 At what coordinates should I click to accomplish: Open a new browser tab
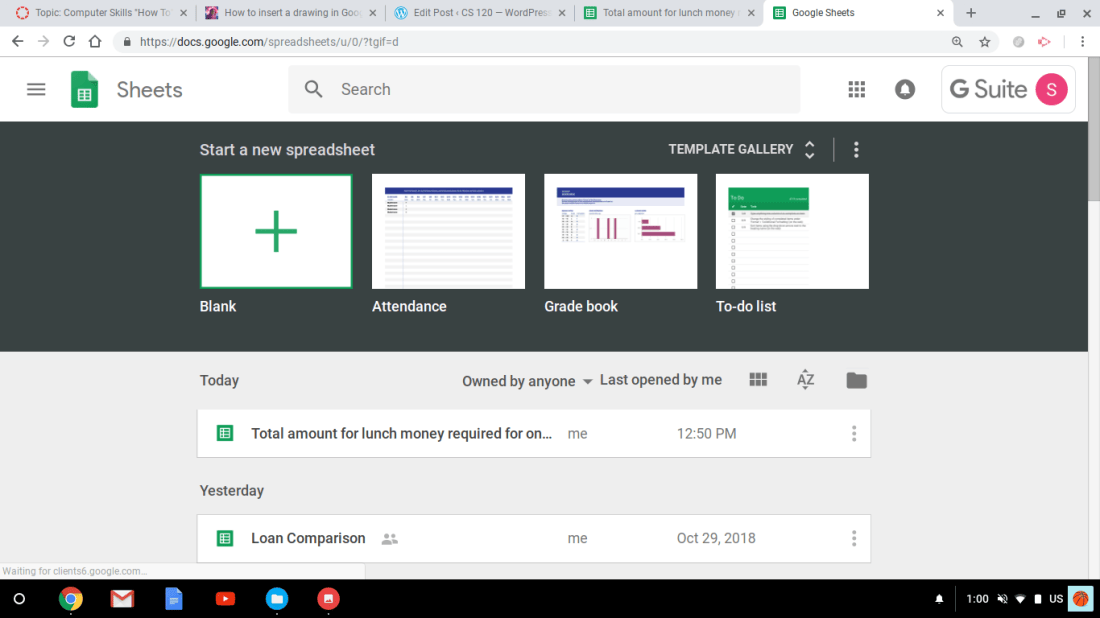pos(971,13)
